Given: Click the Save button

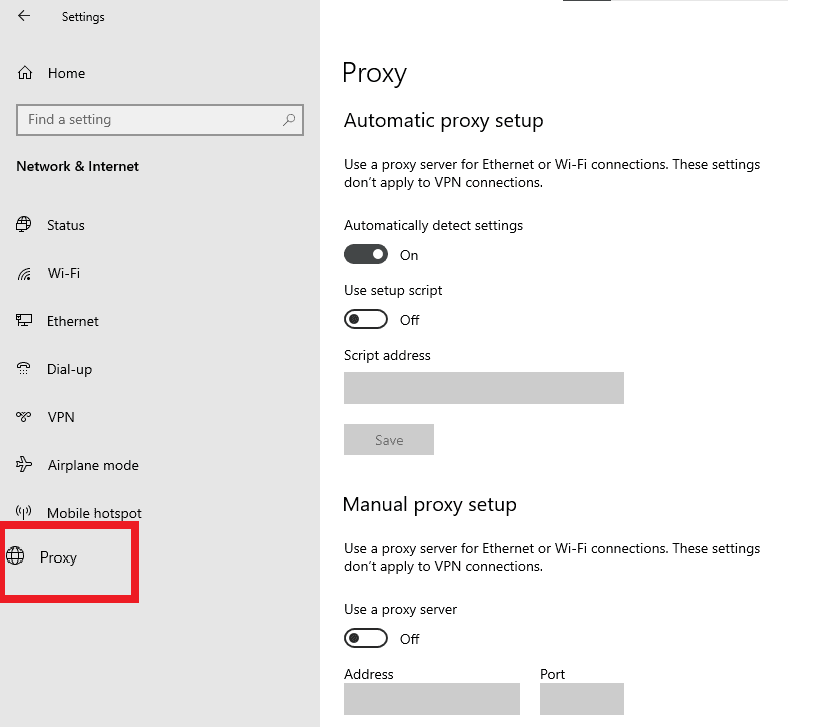Looking at the screenshot, I should point(389,440).
